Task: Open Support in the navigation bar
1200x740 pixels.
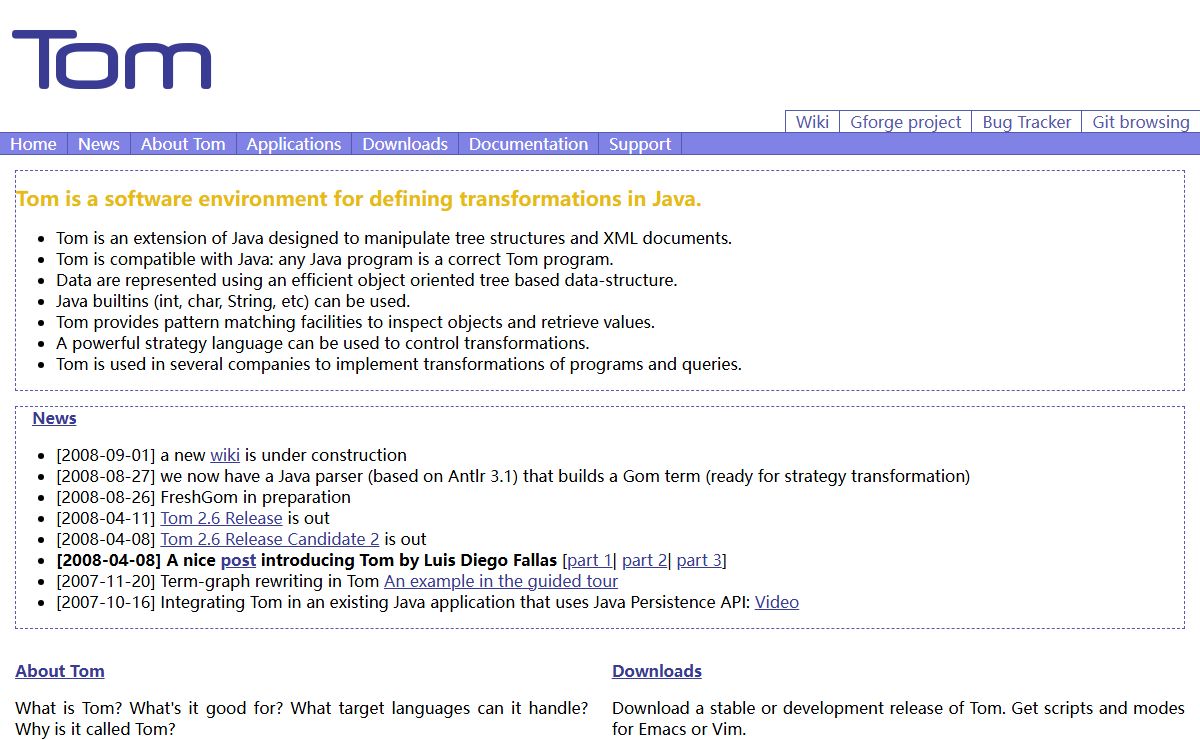Action: 640,144
